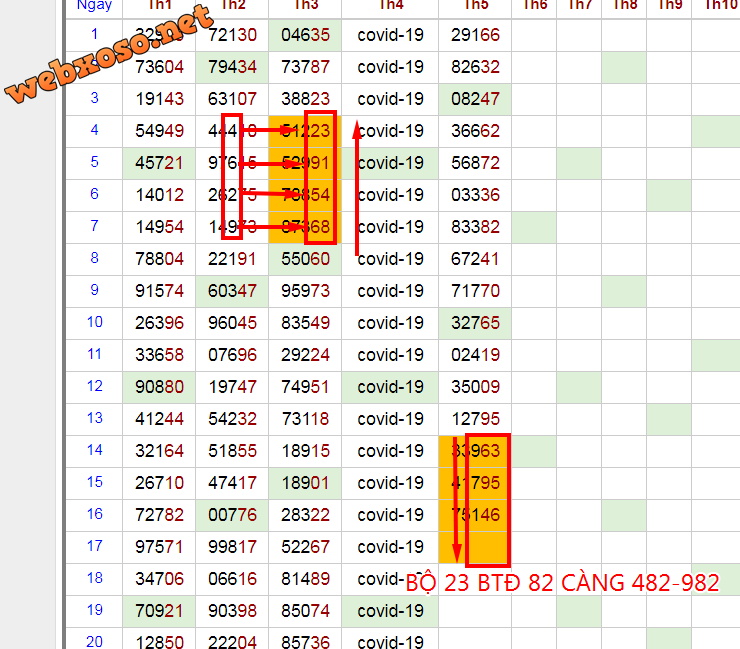740x649 pixels.
Task: Click the cell containing 90880
Action: pyautogui.click(x=159, y=387)
